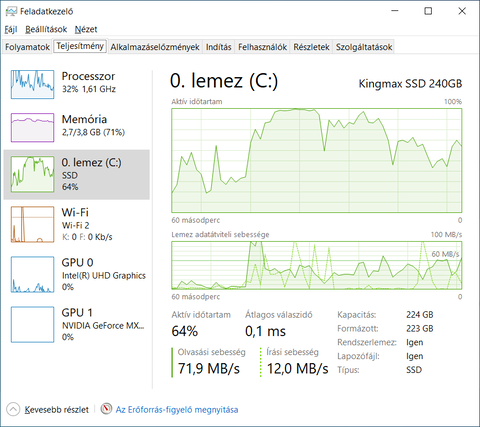Switch to the Alkalmazáselőzmények tab

pyautogui.click(x=155, y=47)
